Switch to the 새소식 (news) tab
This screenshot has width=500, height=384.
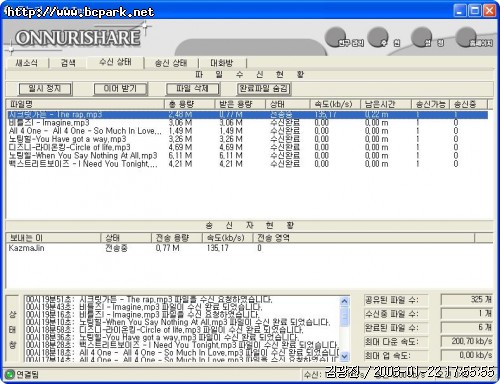click(27, 63)
